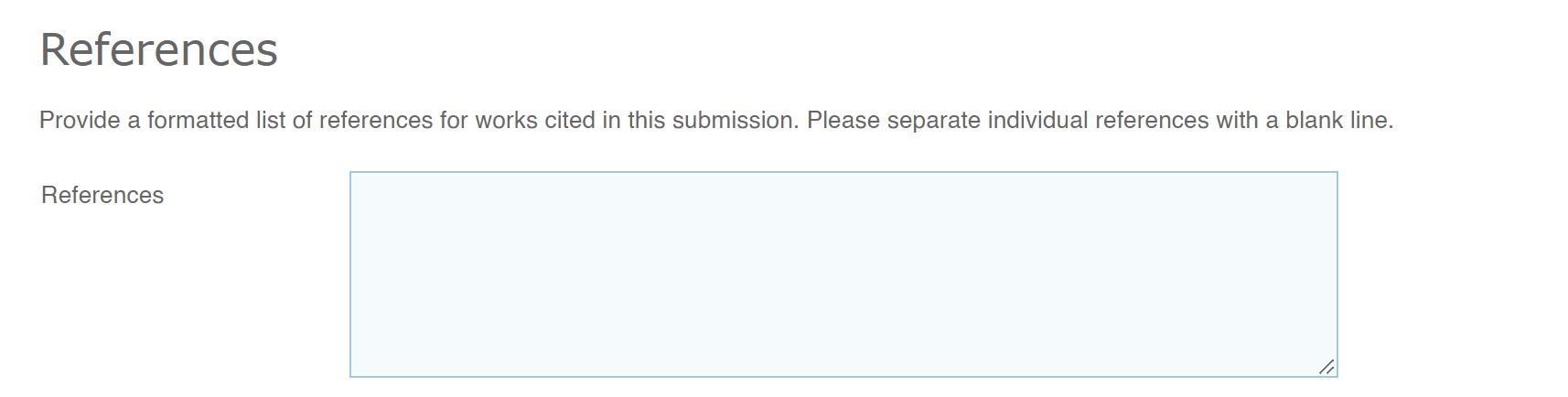
Task: Click the word 'cited' in the description
Action: [570, 121]
